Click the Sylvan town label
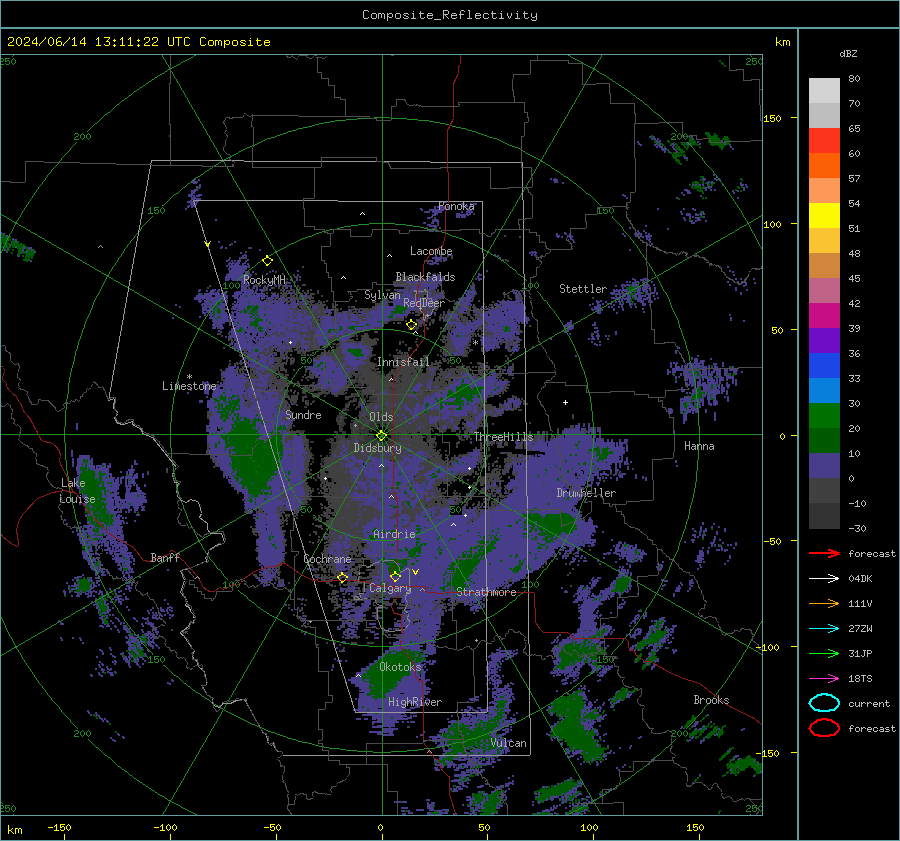900x841 pixels. coord(382,295)
